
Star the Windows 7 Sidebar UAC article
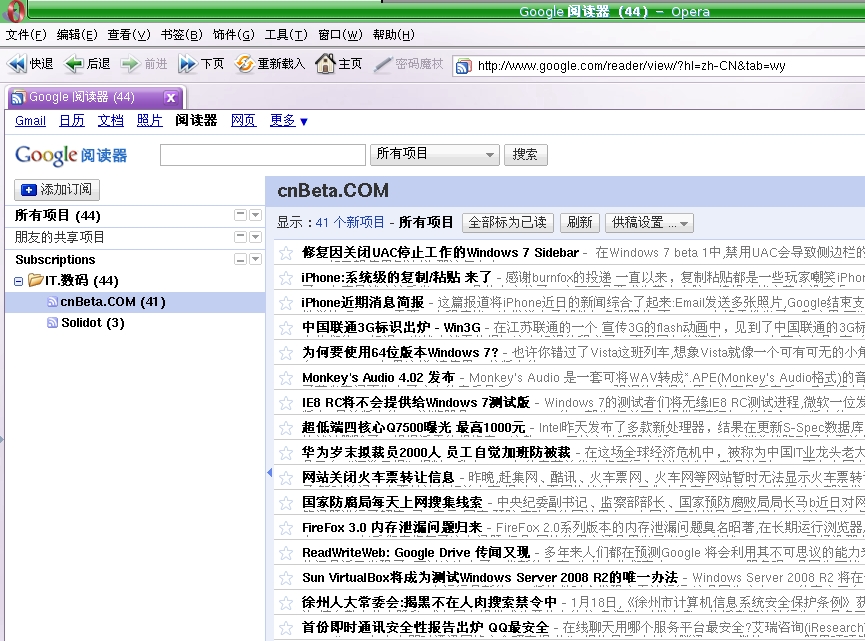[286, 253]
